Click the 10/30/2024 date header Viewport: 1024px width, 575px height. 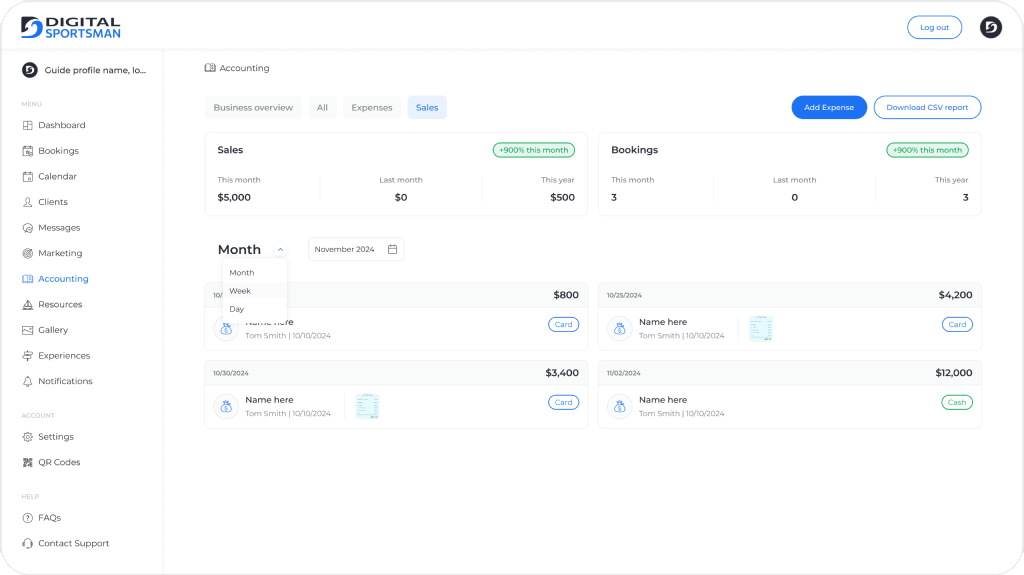point(231,373)
